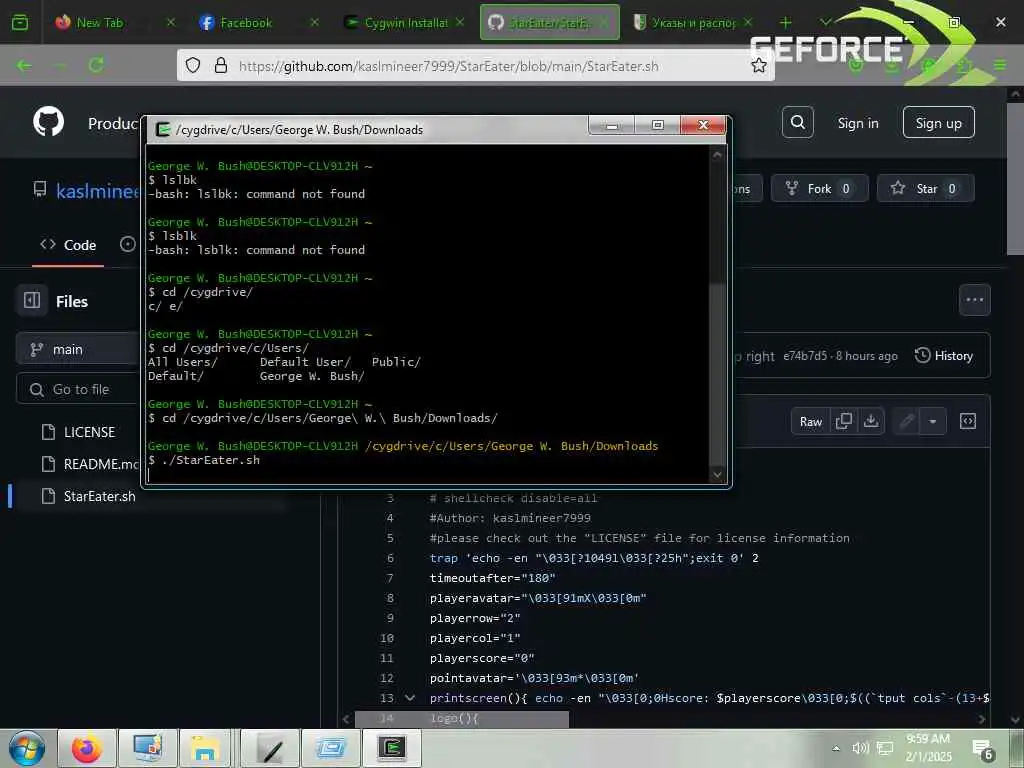Open the three-dots more options button

[974, 300]
